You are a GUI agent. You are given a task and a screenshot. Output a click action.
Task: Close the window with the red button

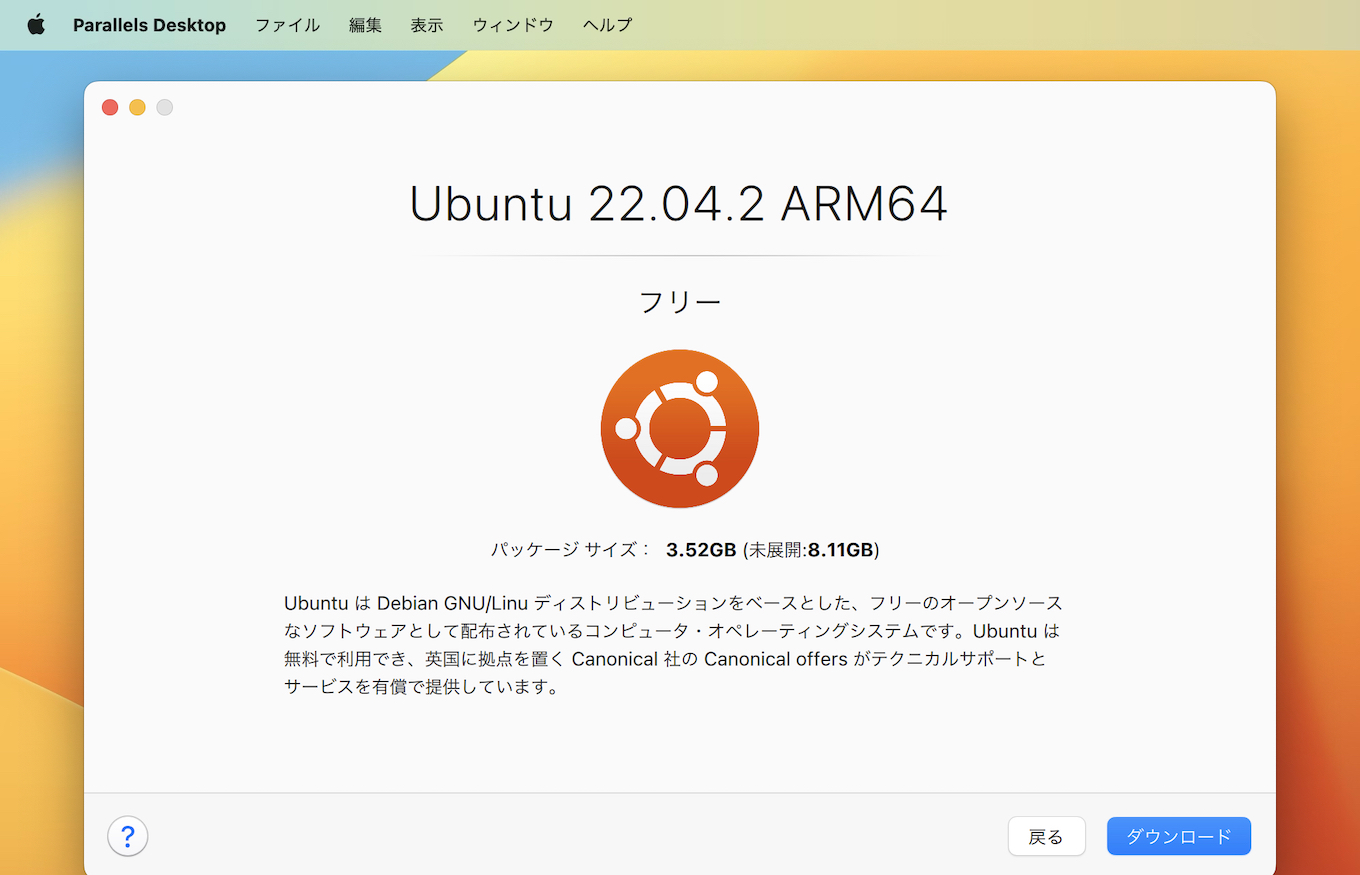[x=110, y=107]
